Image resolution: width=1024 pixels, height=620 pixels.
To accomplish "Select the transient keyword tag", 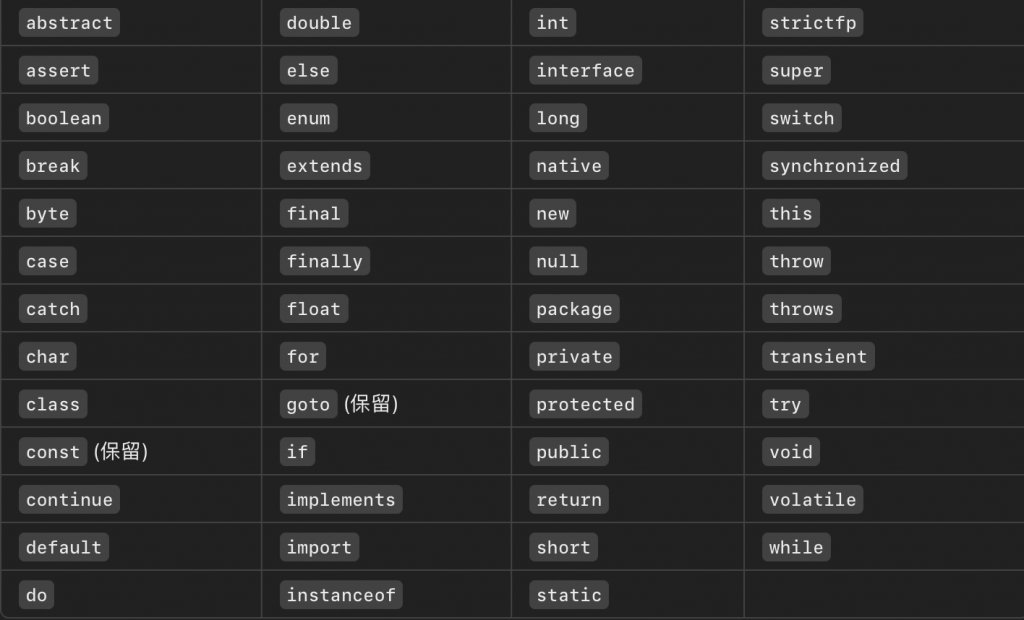I will [x=818, y=357].
